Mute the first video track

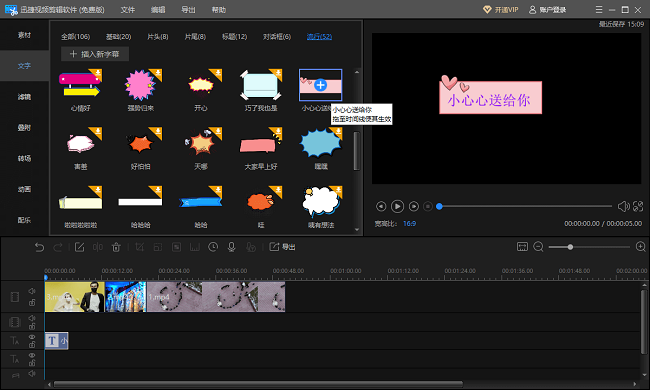click(32, 291)
